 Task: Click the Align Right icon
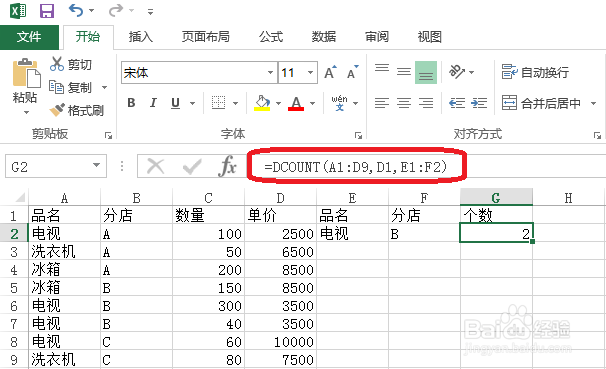[x=426, y=103]
